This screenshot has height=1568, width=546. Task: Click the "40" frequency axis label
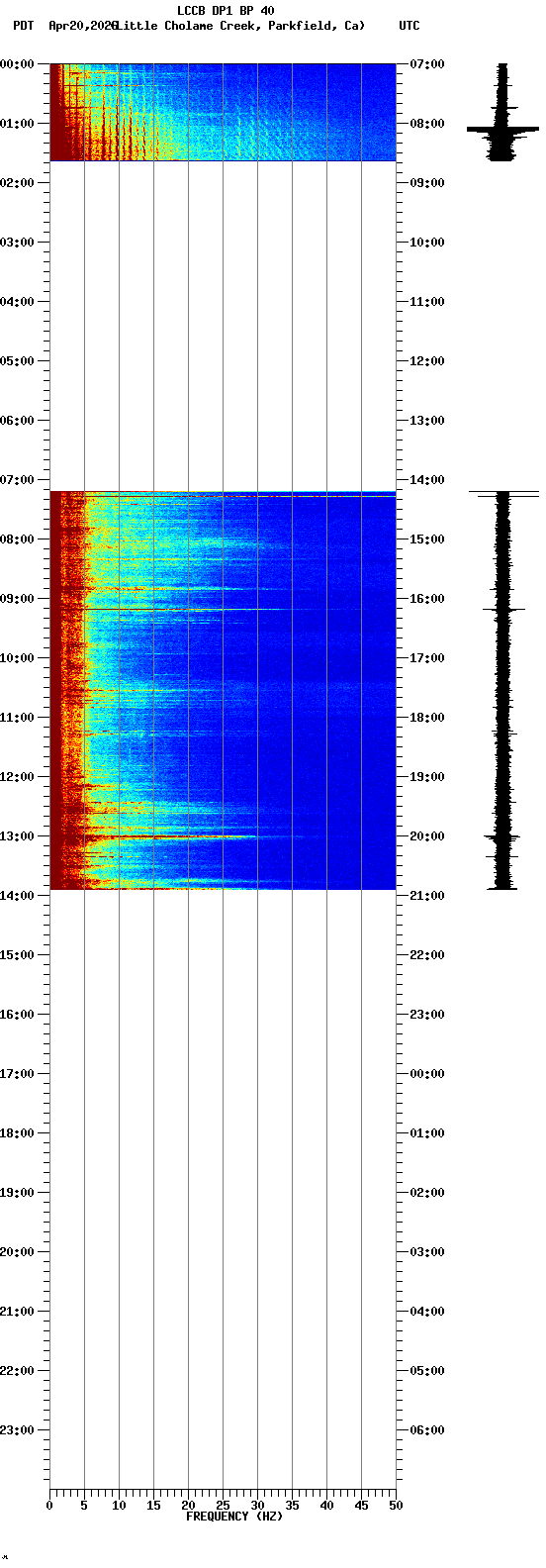click(x=326, y=1506)
